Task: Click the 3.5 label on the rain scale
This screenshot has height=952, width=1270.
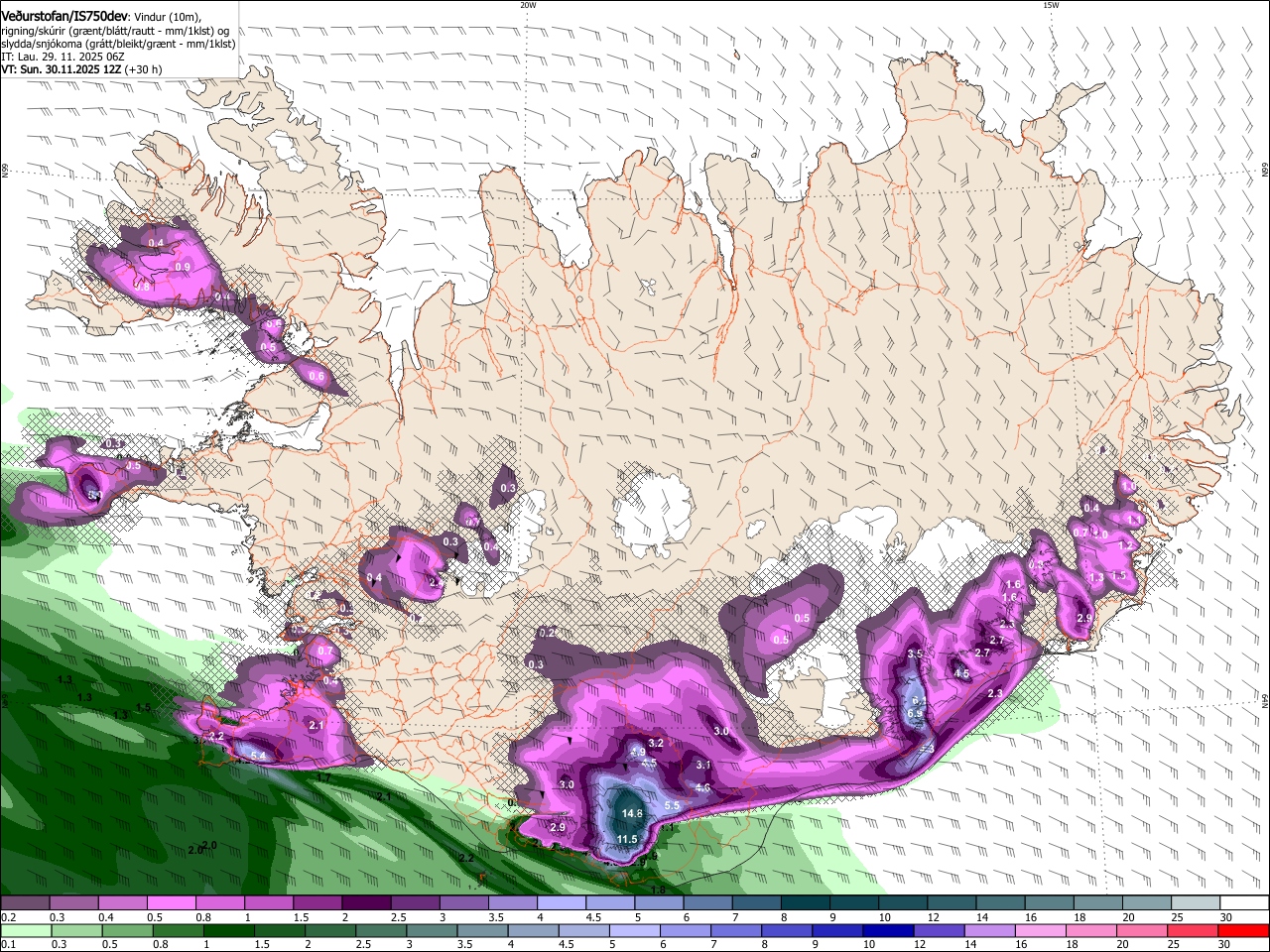Action: (x=464, y=945)
